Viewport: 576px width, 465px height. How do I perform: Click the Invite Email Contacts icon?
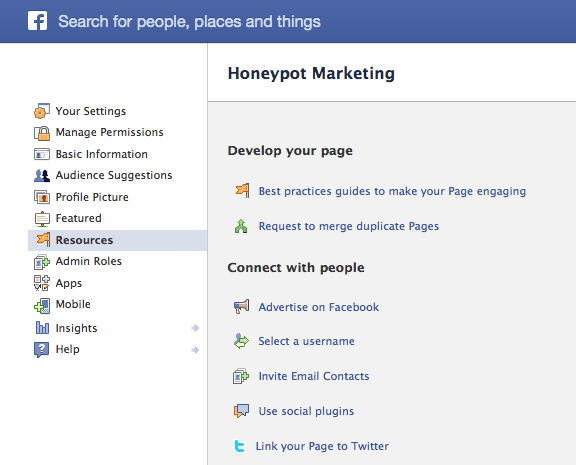point(241,376)
